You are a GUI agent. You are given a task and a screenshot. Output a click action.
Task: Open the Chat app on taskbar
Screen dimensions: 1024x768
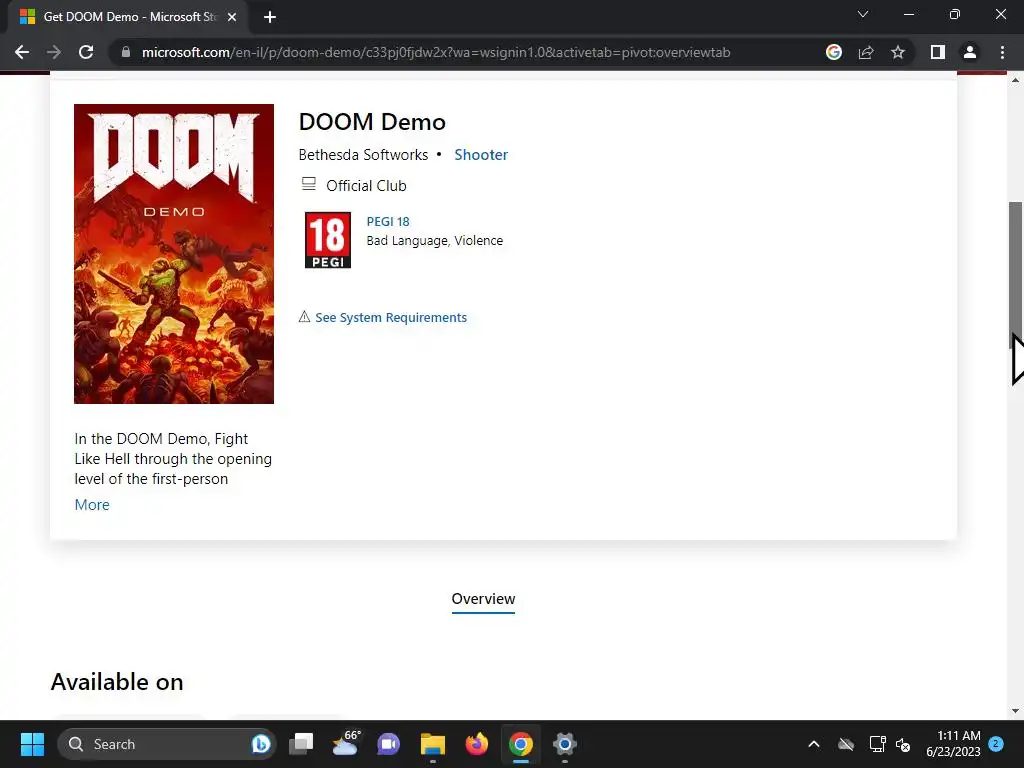click(x=389, y=744)
